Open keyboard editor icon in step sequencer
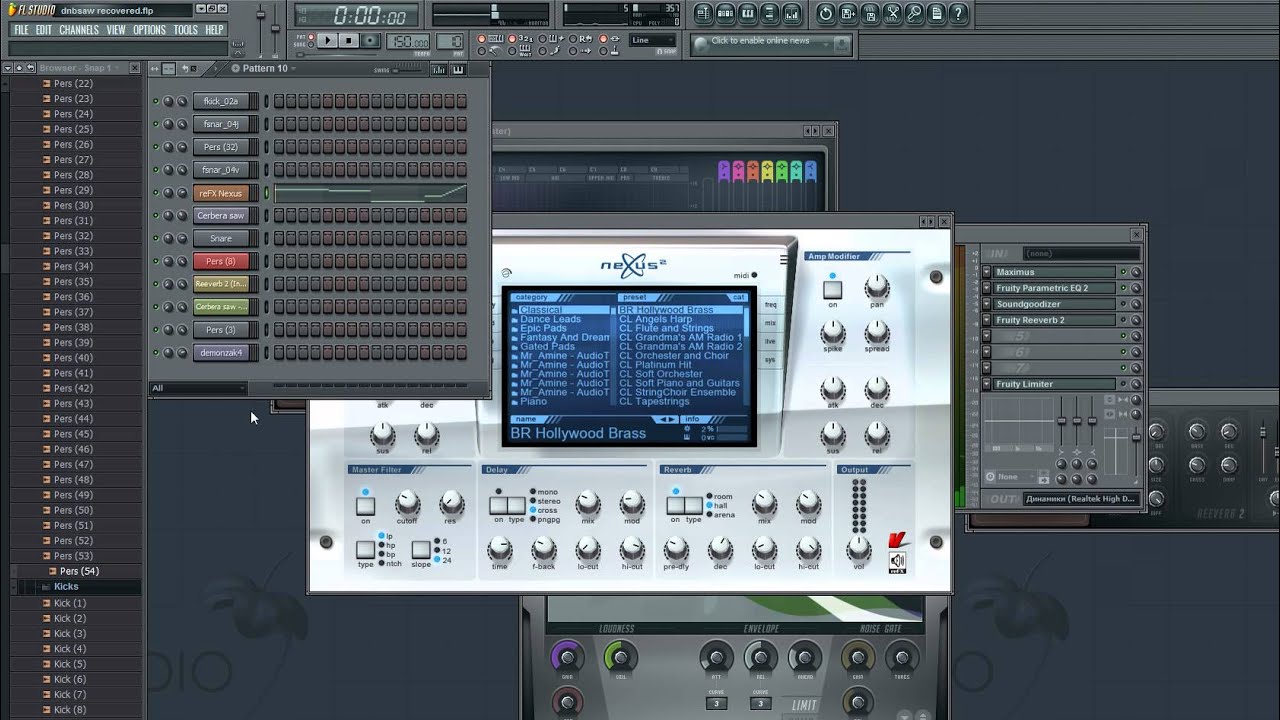Viewport: 1280px width, 720px height. (458, 69)
